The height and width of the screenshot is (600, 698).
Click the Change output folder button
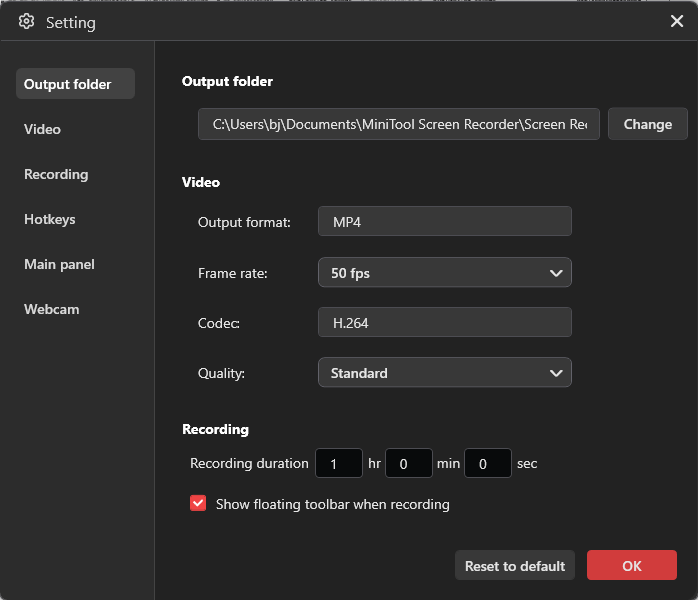647,124
